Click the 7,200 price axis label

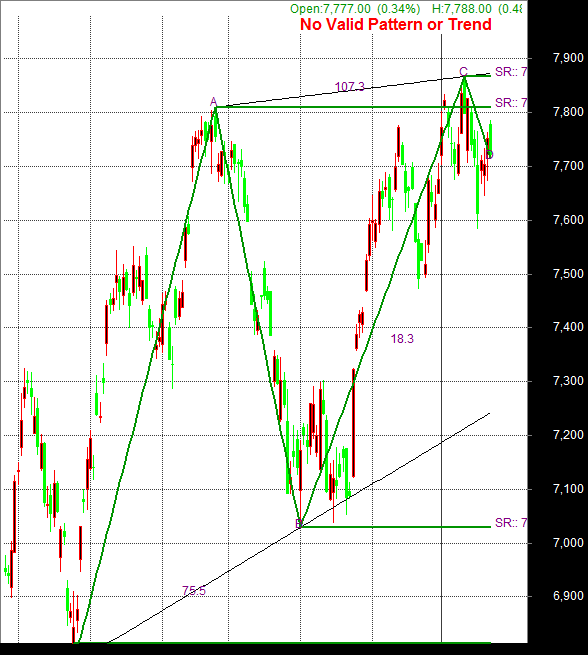(568, 435)
